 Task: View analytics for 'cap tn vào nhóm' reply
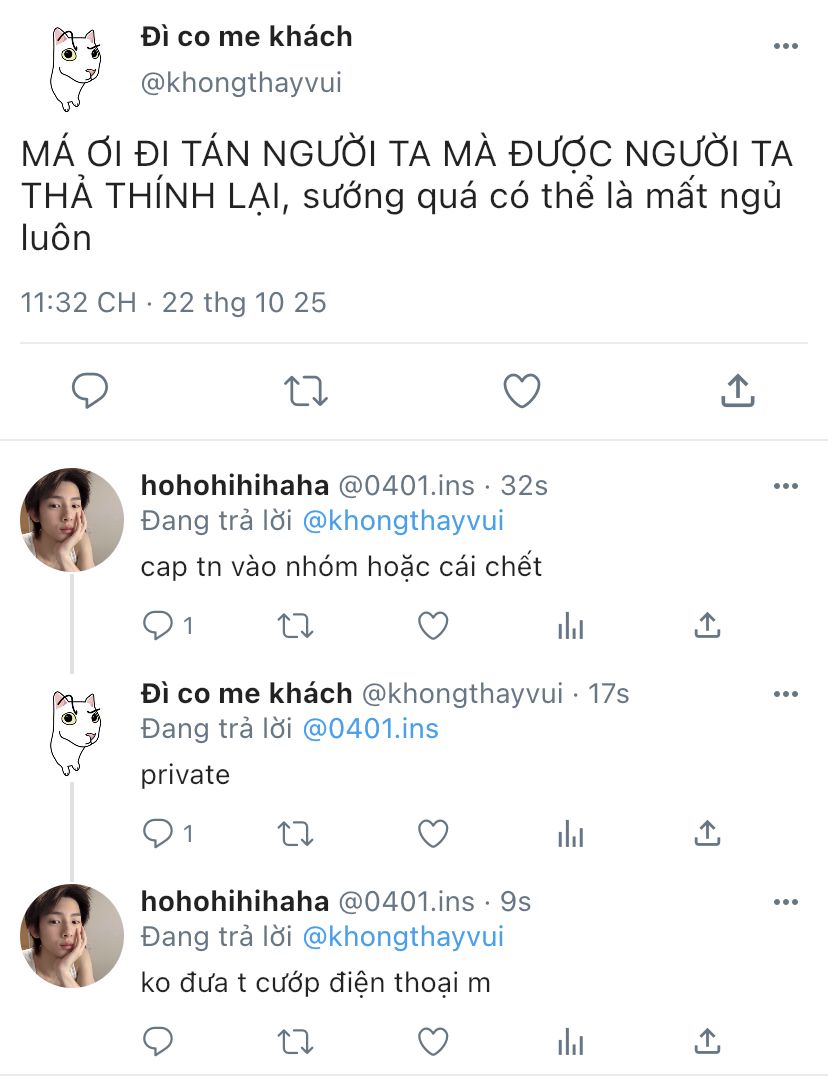pyautogui.click(x=570, y=626)
